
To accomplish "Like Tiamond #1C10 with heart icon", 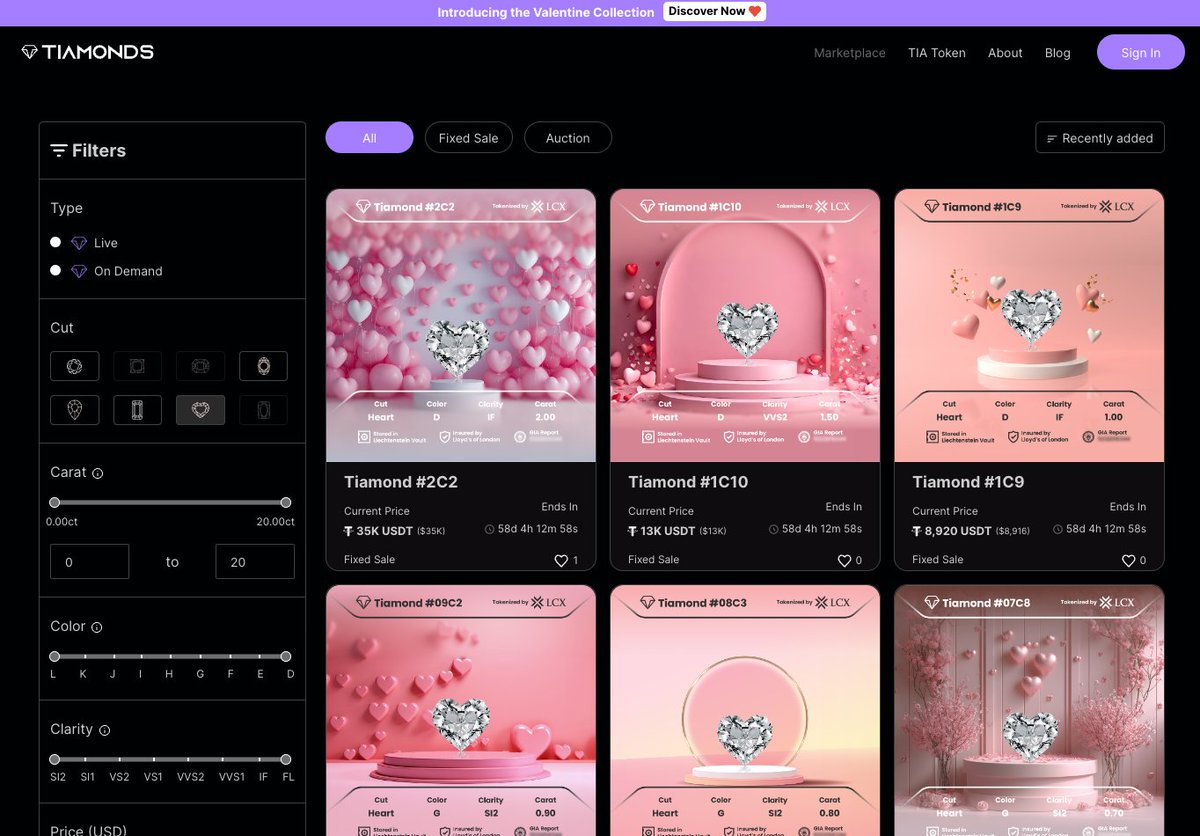I will [845, 561].
